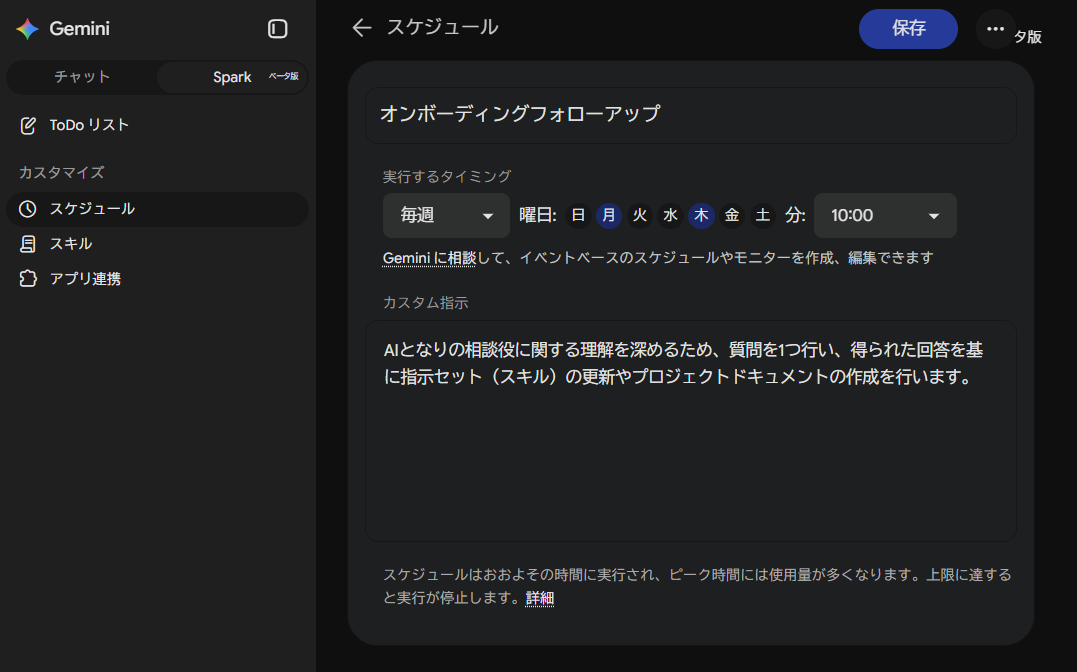The width and height of the screenshot is (1077, 672).
Task: Open アプリ連携 in the sidebar
Action: (x=157, y=279)
